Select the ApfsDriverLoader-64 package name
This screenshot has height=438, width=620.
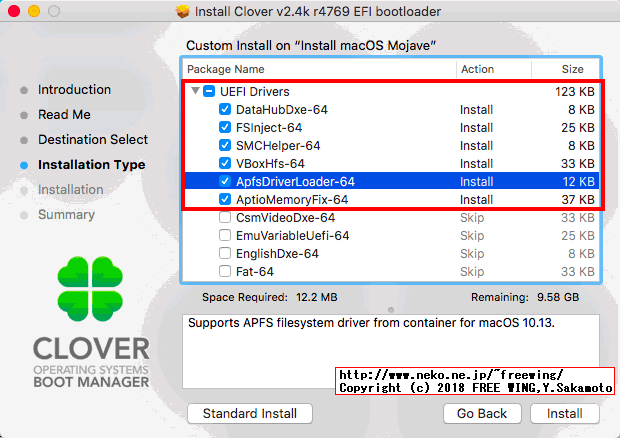click(295, 181)
